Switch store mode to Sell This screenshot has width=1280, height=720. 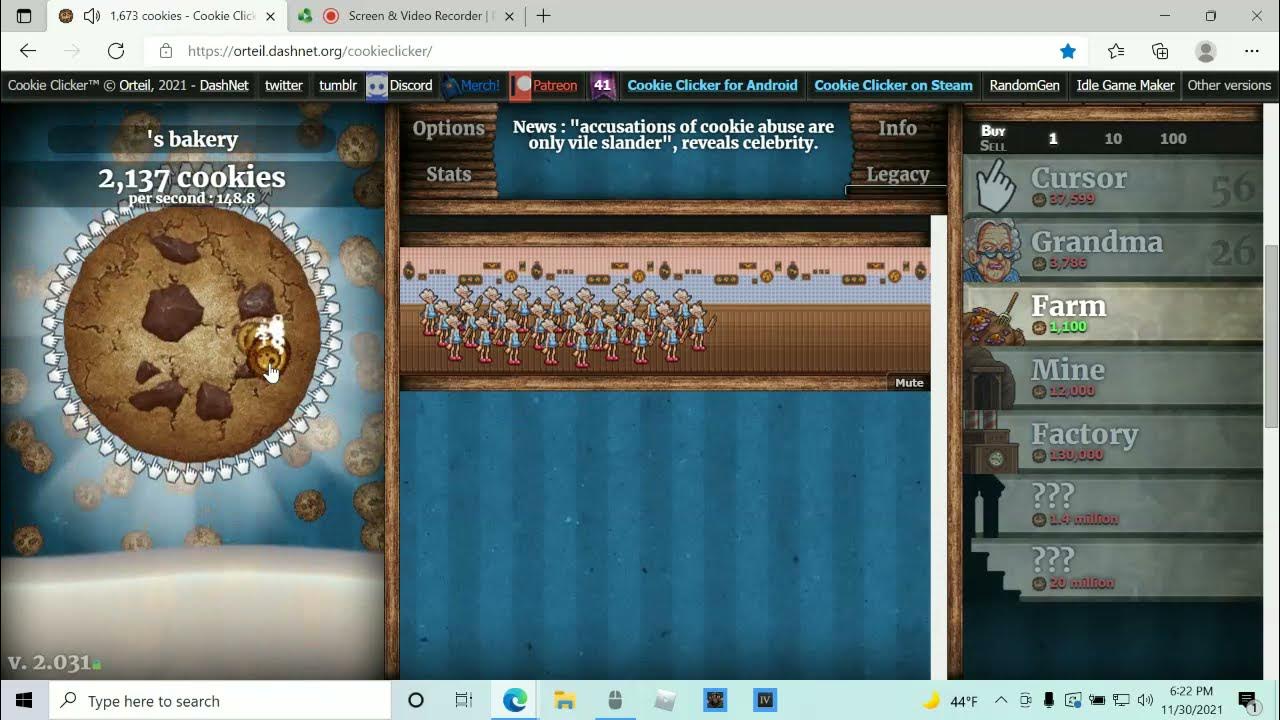pyautogui.click(x=993, y=146)
